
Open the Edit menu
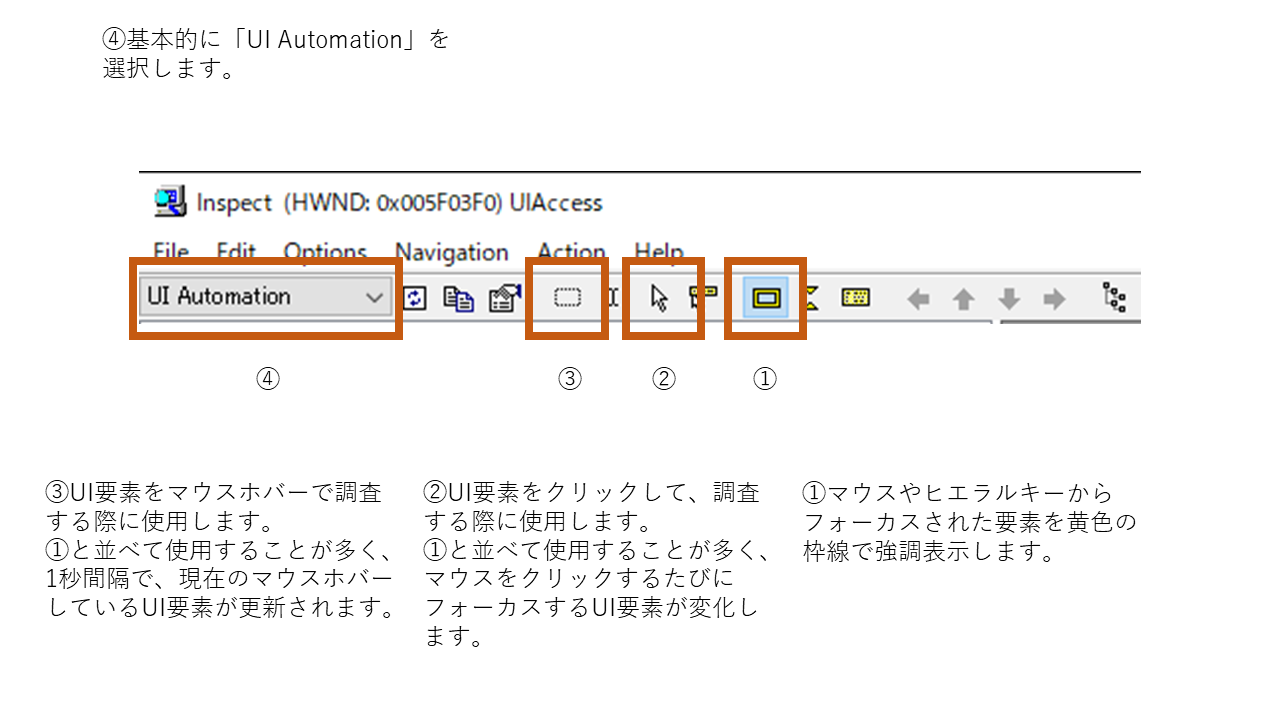pos(237,251)
